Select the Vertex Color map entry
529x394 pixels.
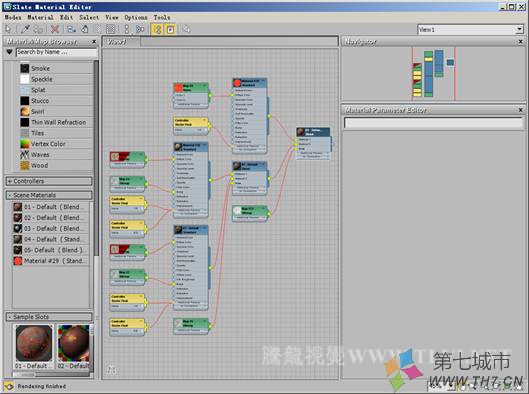56,144
